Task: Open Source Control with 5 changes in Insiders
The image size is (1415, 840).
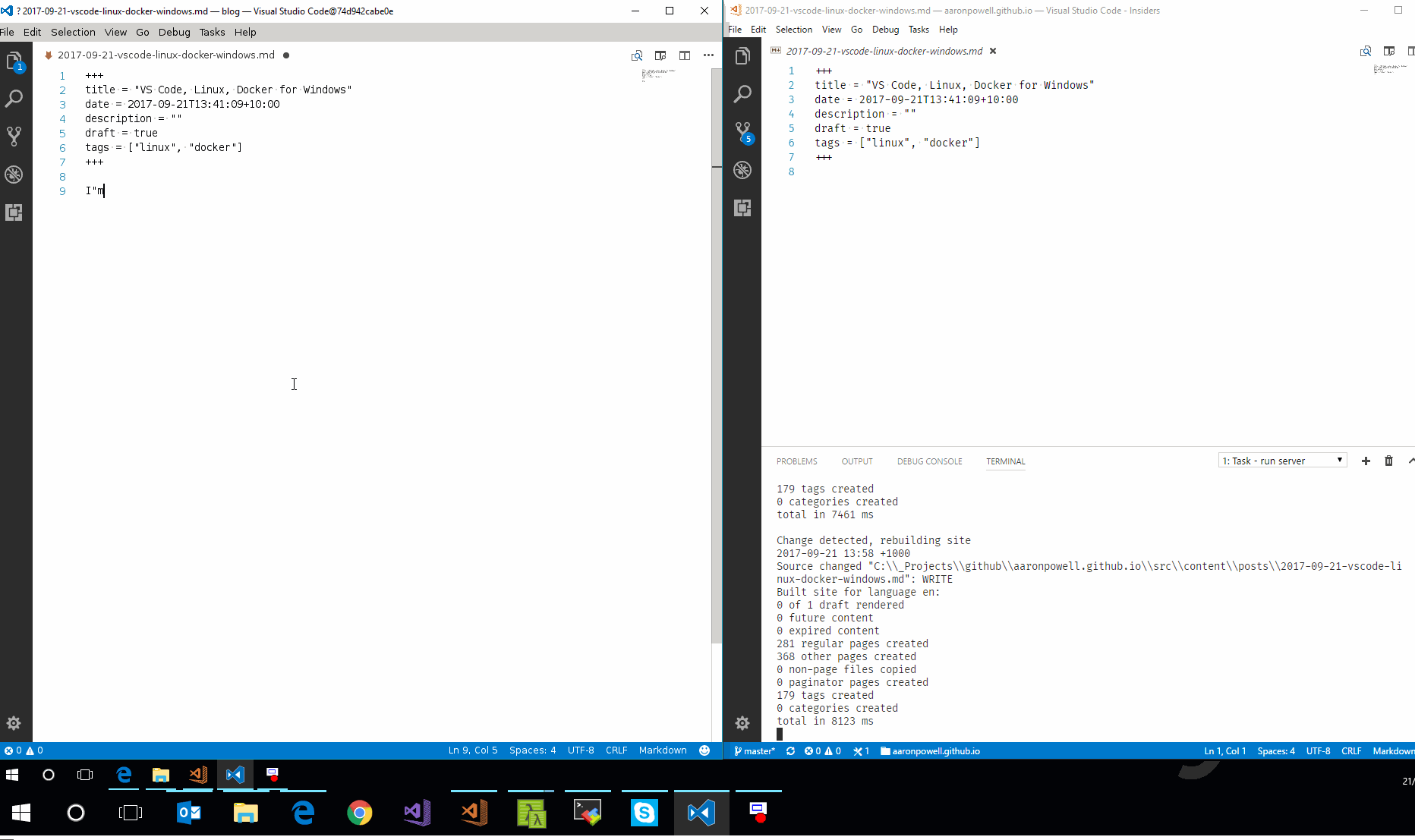Action: tap(743, 133)
